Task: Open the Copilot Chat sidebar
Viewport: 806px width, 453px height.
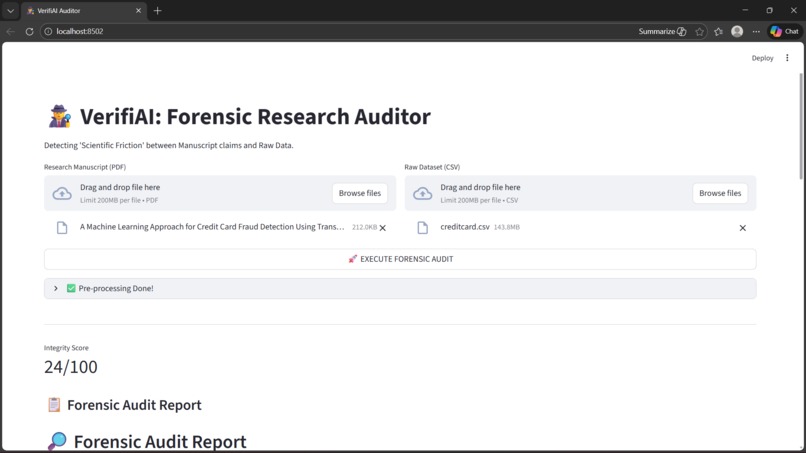Action: point(784,31)
